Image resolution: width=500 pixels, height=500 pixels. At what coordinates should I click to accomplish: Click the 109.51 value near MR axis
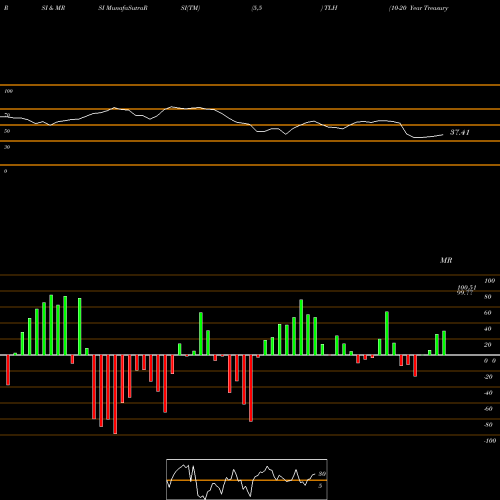467,287
